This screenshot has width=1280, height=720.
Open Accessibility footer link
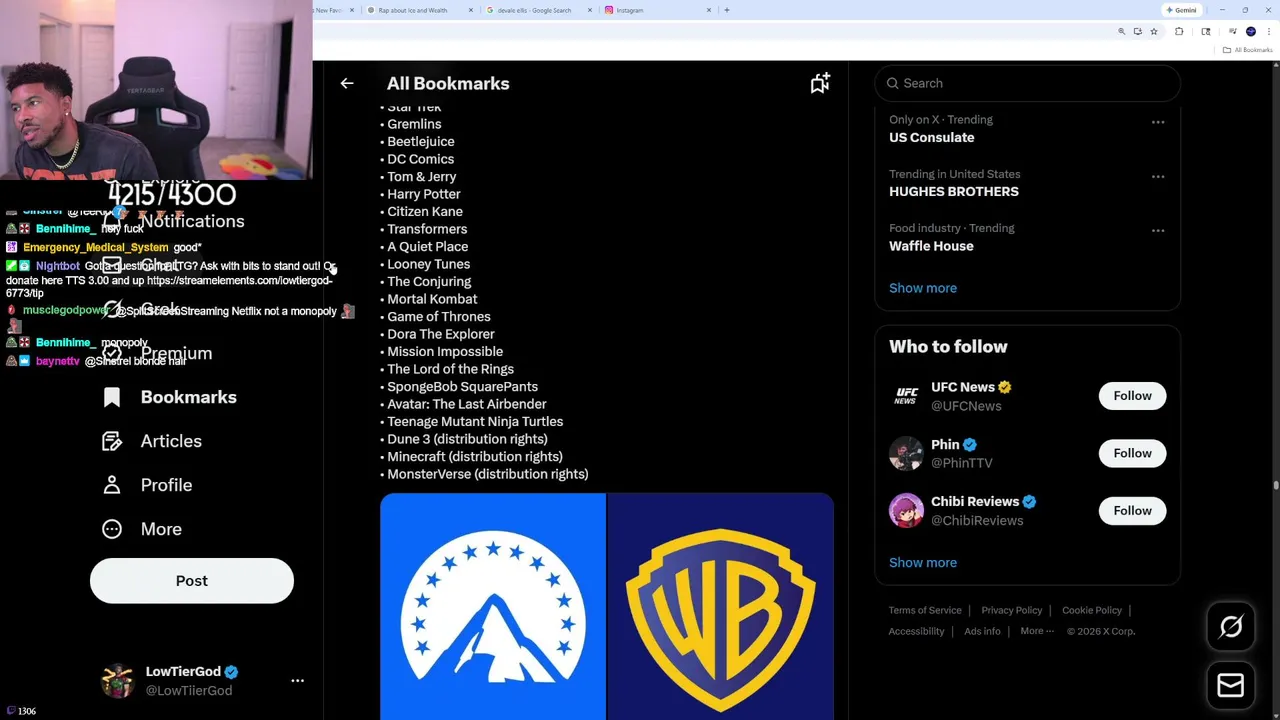coord(916,631)
